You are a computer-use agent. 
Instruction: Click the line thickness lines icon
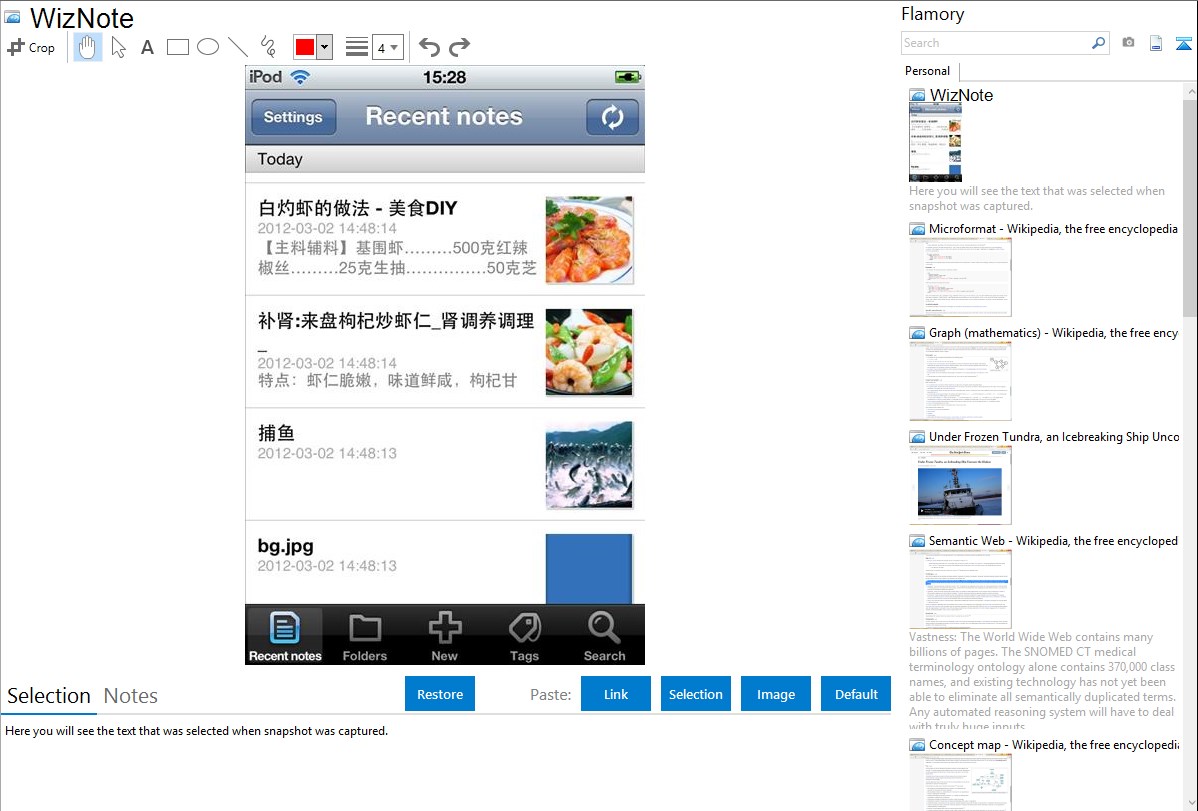357,47
